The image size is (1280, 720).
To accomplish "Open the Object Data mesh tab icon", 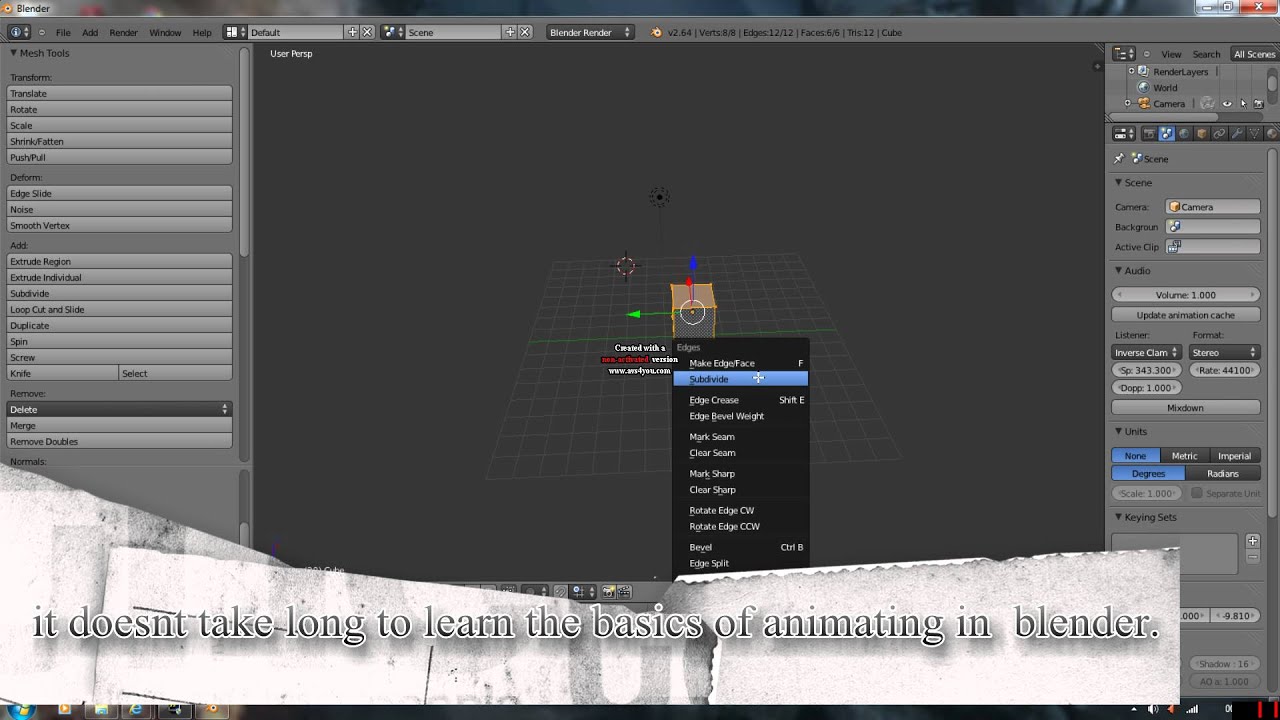I will (x=1254, y=133).
